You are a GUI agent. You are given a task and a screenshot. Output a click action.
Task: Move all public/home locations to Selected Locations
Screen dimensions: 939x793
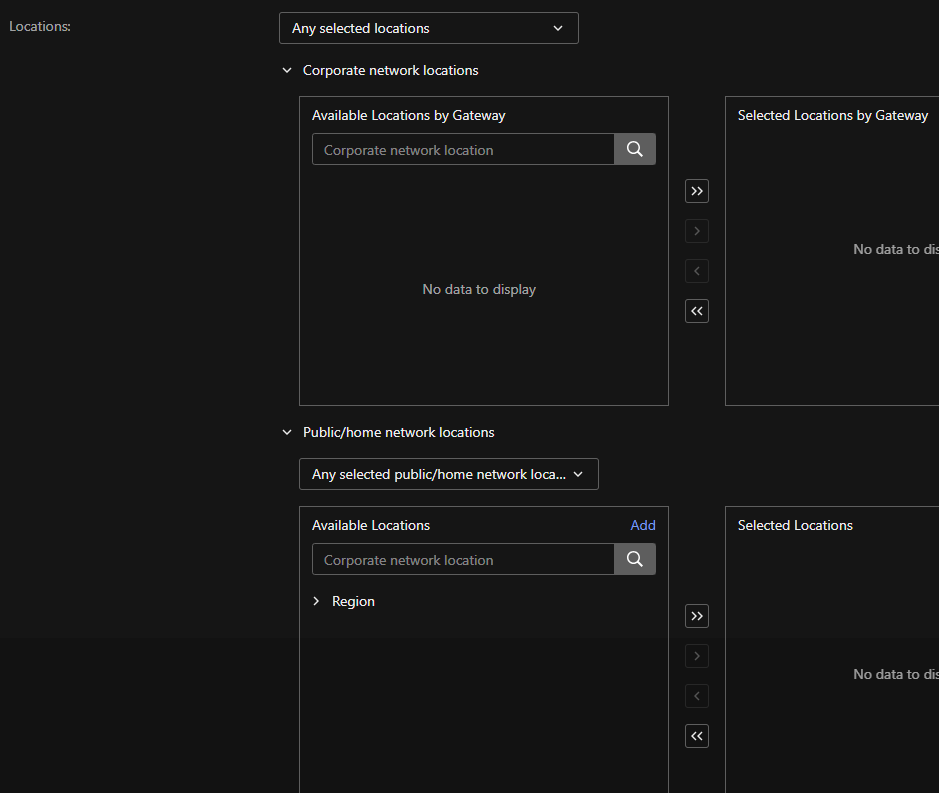[697, 616]
